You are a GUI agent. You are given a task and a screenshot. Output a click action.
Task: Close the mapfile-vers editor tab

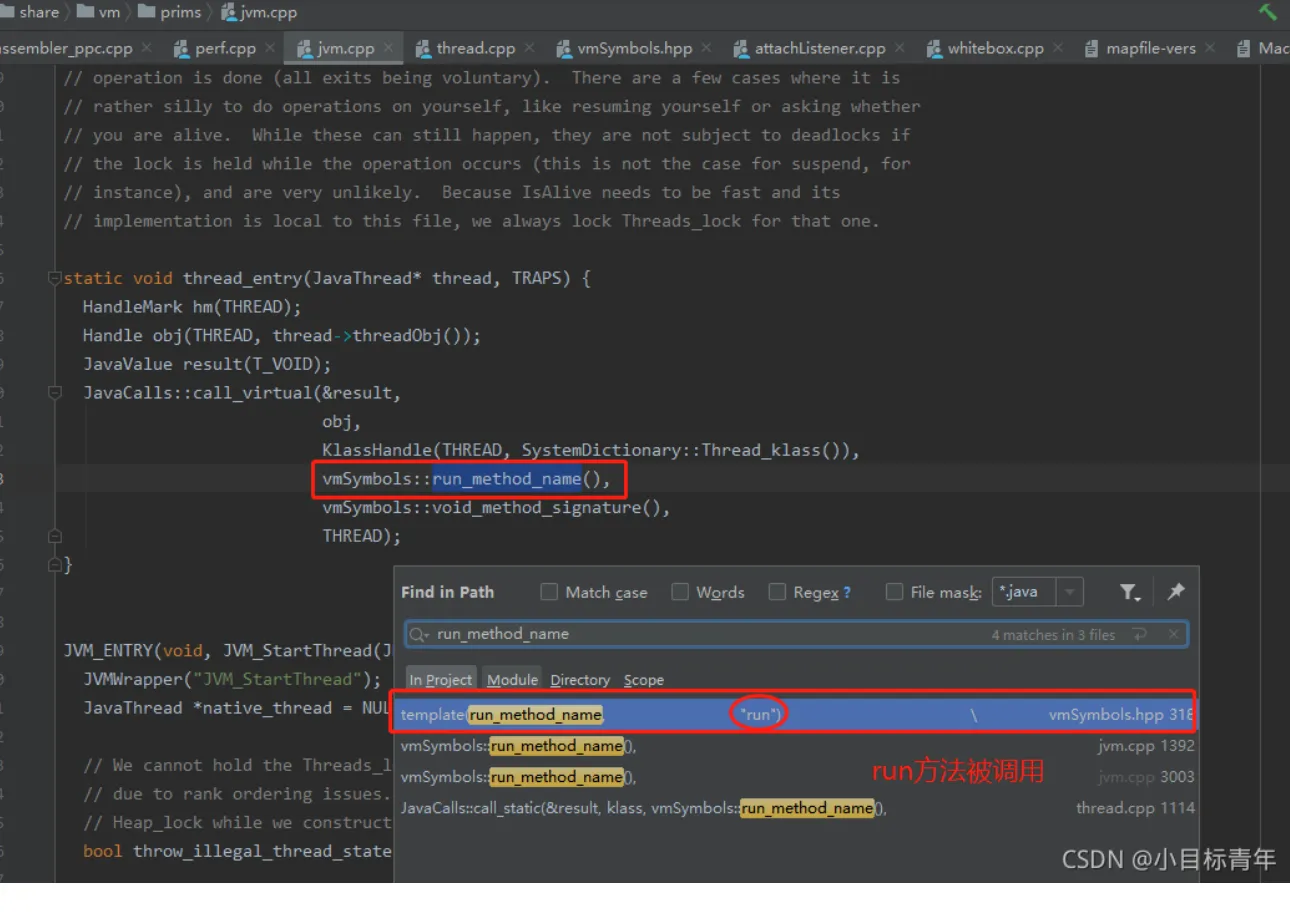point(1210,47)
